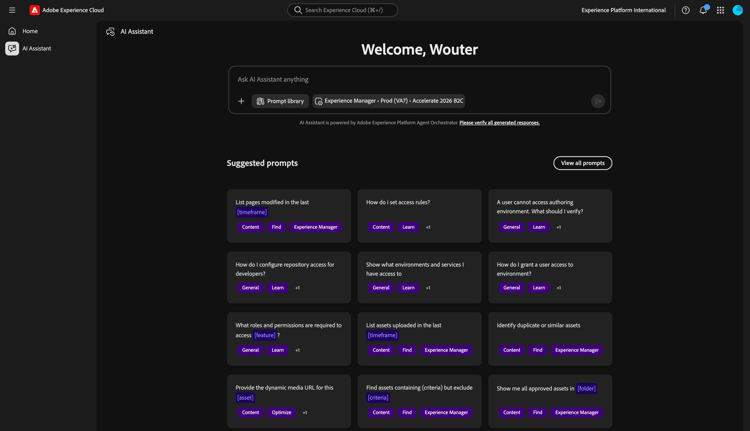Click [timeframe] placeholder in List assets uploaded card
The width and height of the screenshot is (750, 431).
point(382,335)
